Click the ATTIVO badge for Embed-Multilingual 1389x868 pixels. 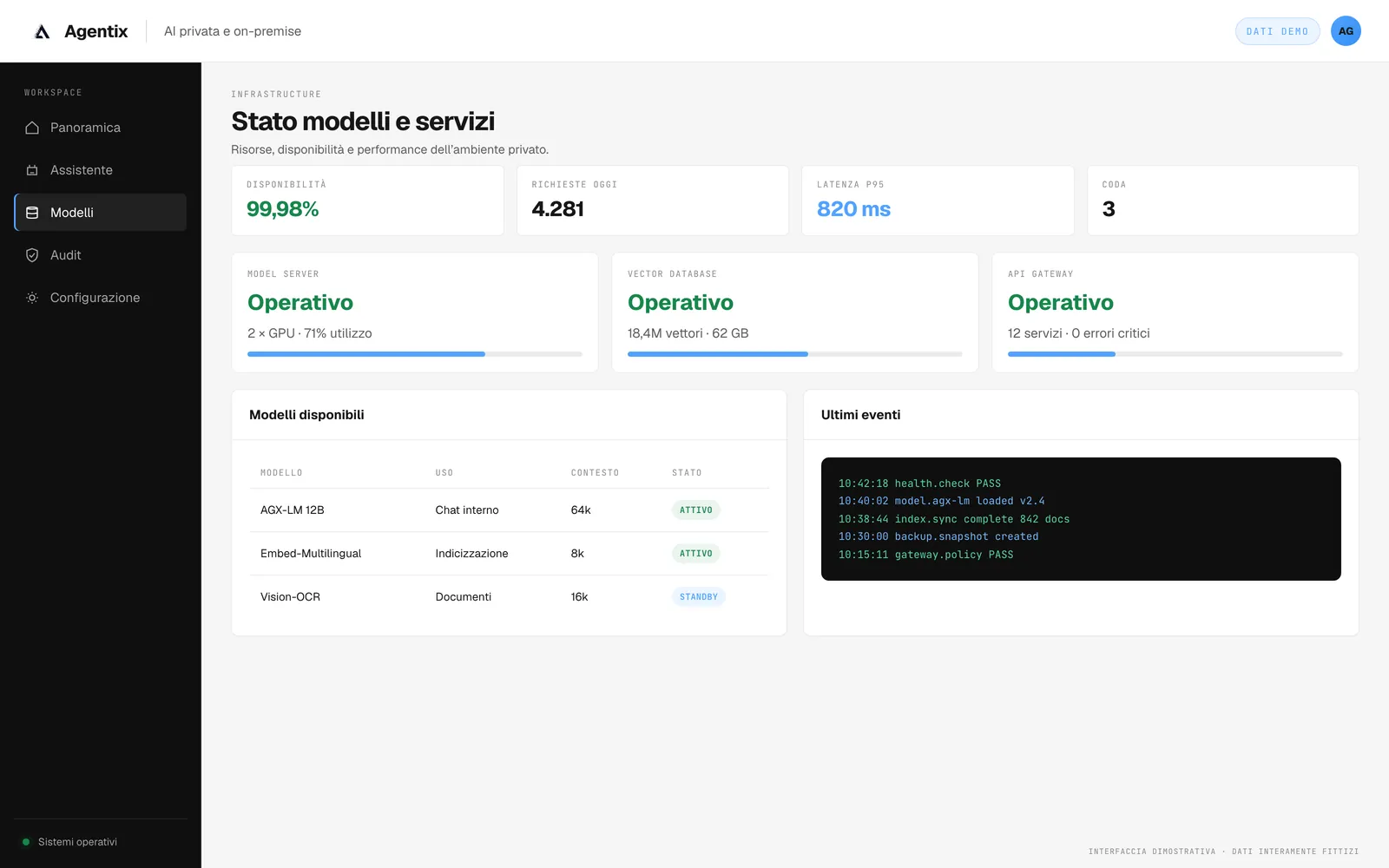click(x=695, y=554)
